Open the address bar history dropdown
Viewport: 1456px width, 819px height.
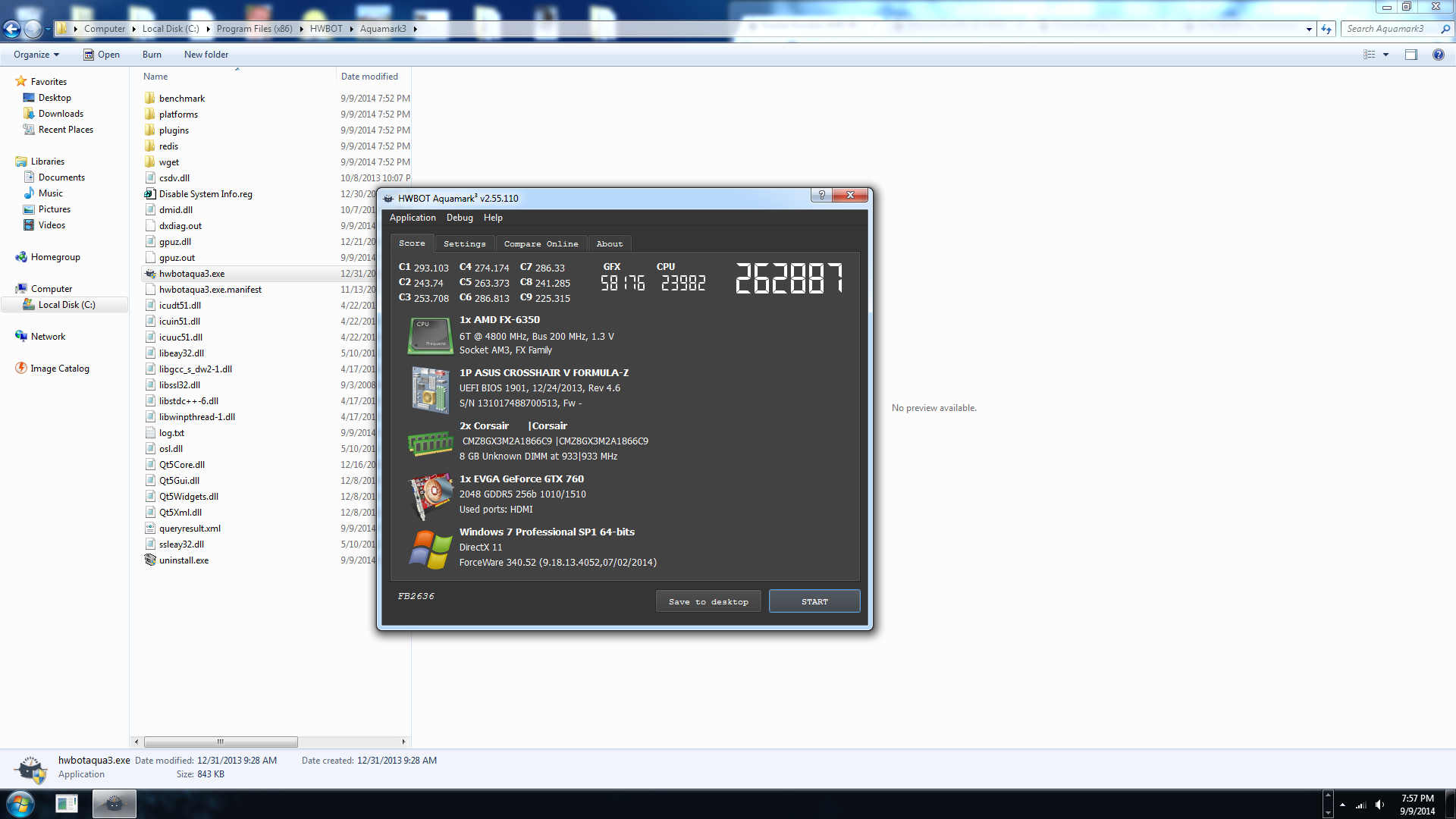pyautogui.click(x=1309, y=29)
